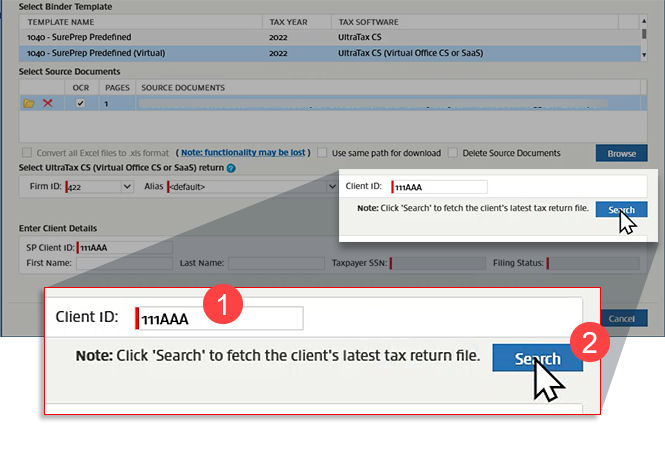Select the 1040 - SurePrep Predefined template row
Image resolution: width=665 pixels, height=451 pixels.
[330, 37]
